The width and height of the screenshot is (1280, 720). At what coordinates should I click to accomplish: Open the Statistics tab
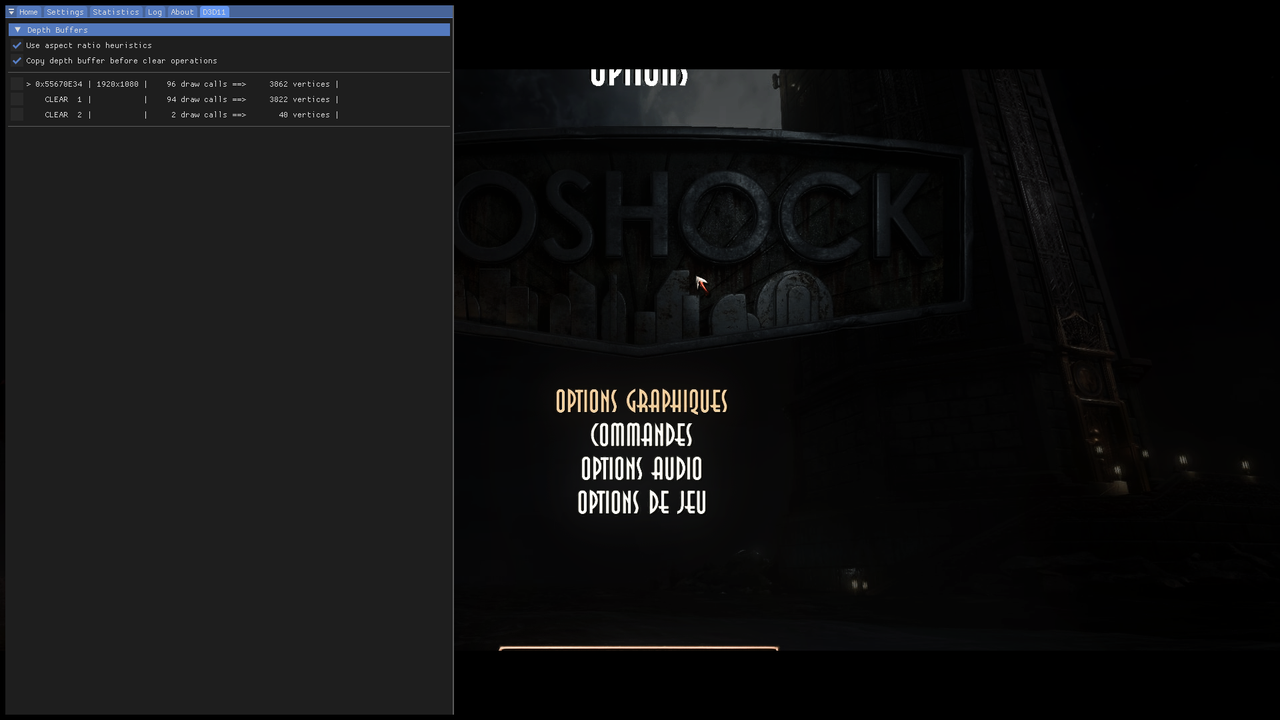click(x=115, y=11)
